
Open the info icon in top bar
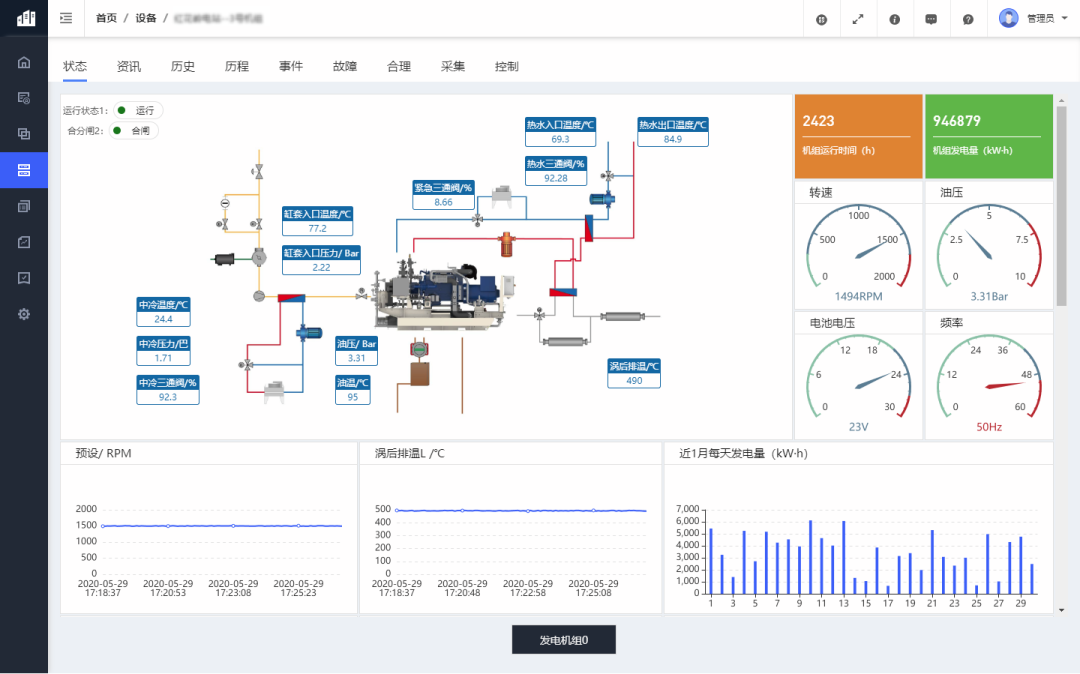click(x=894, y=19)
